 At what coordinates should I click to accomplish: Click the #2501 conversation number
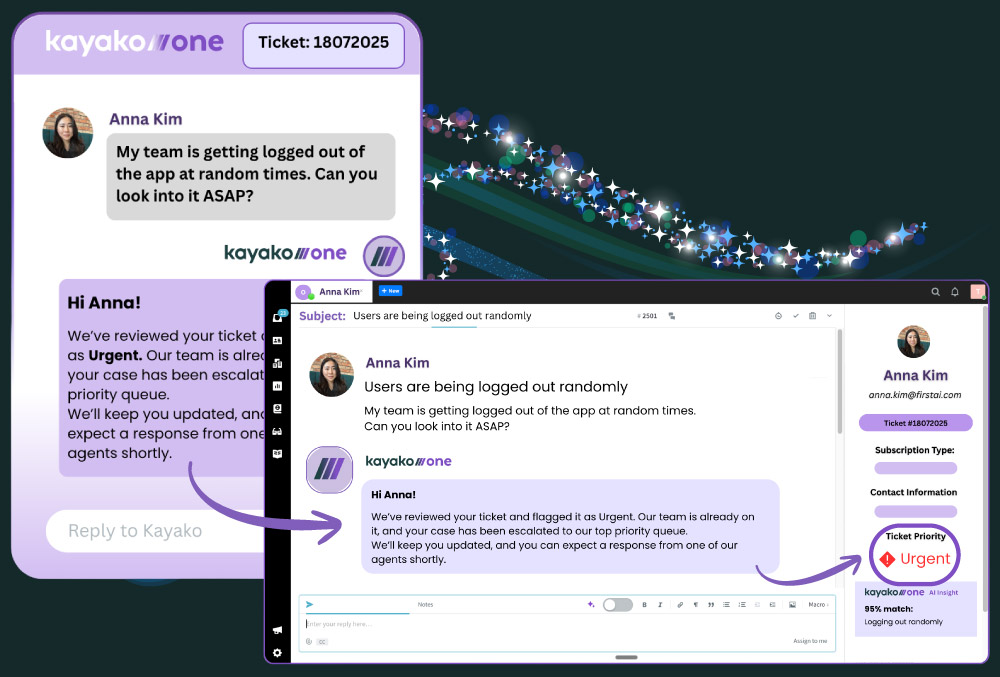click(647, 316)
